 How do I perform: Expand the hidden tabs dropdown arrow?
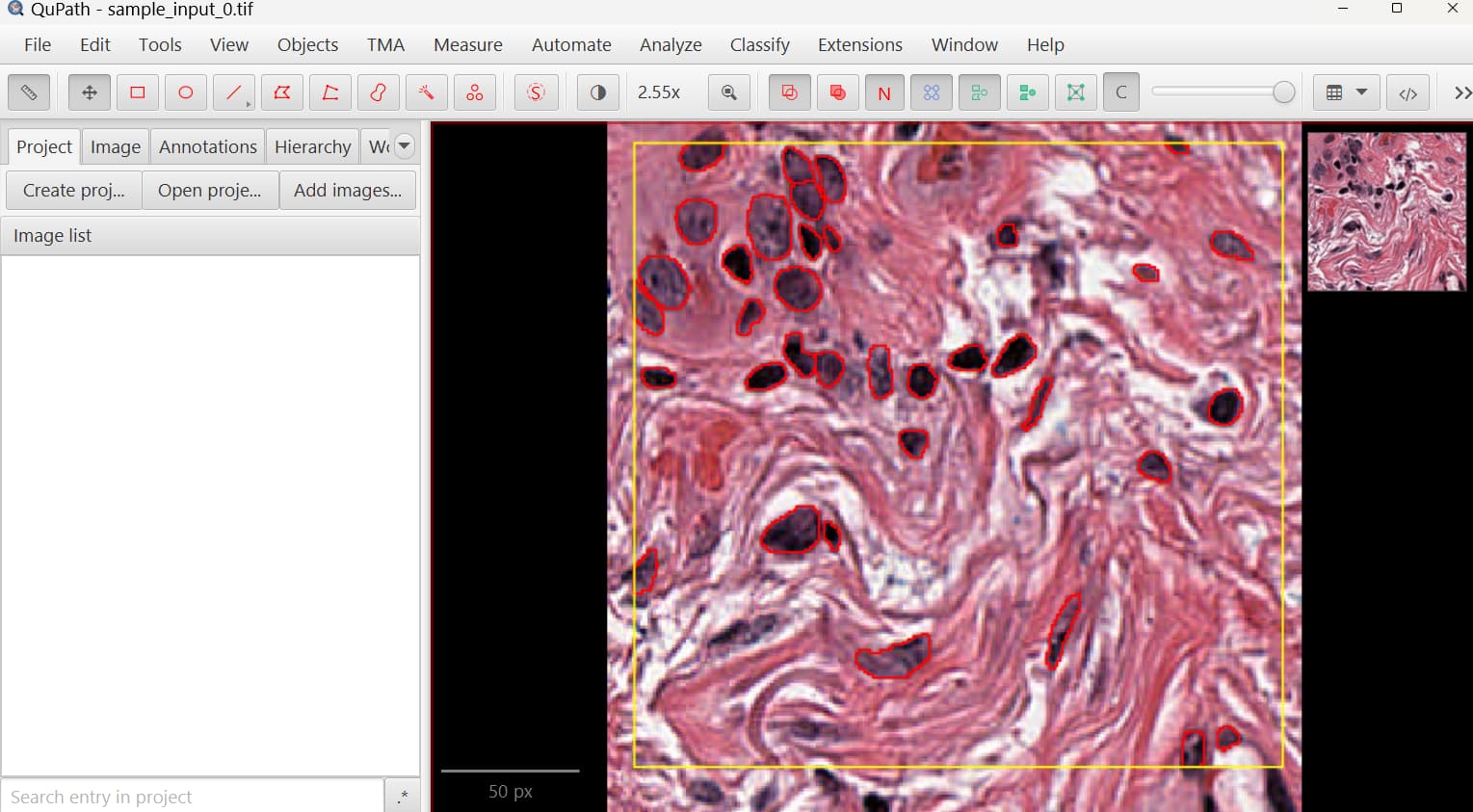tap(405, 146)
